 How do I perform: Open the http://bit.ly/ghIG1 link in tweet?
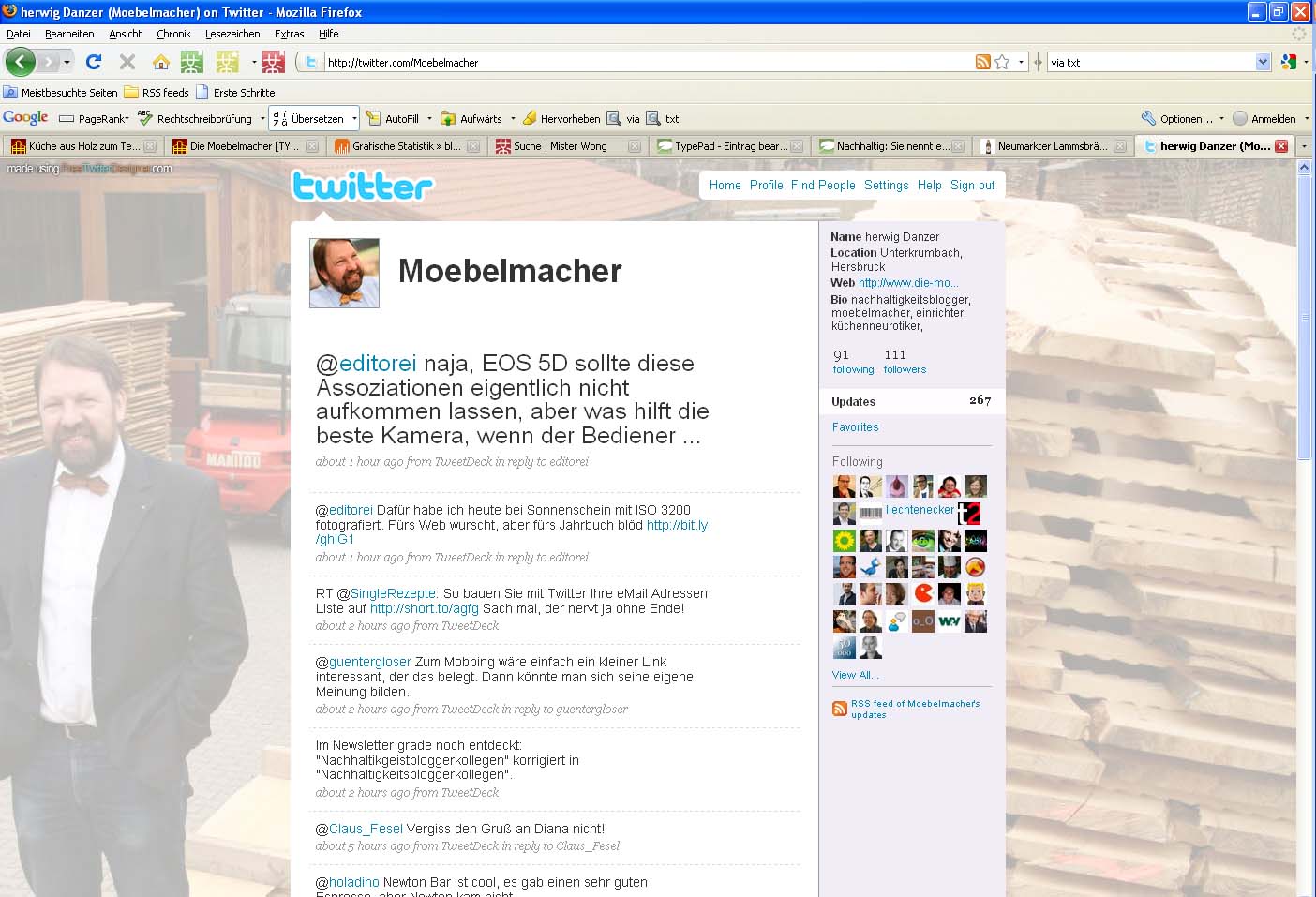(x=511, y=532)
